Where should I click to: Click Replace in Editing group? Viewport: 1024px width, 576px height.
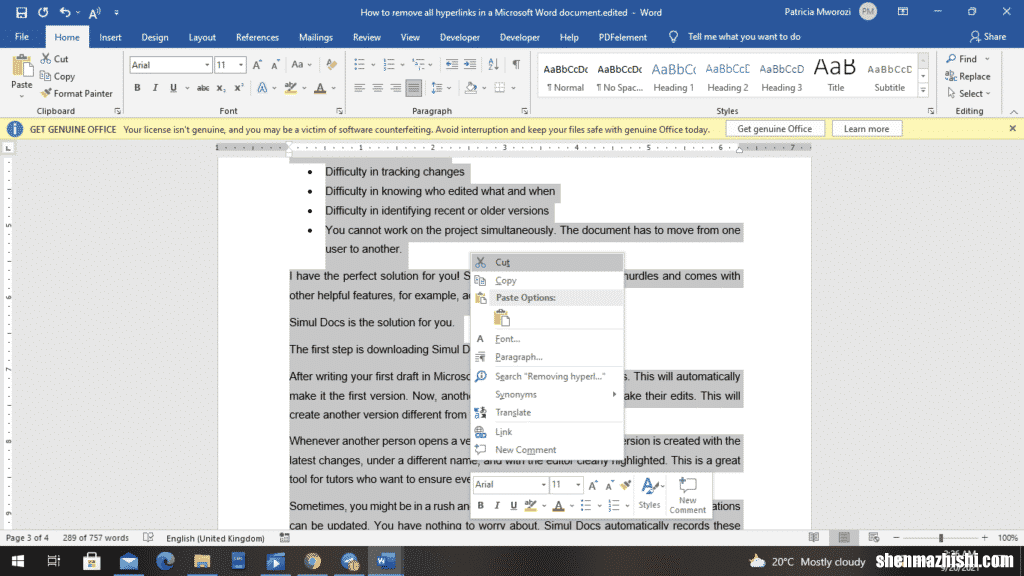pos(968,76)
